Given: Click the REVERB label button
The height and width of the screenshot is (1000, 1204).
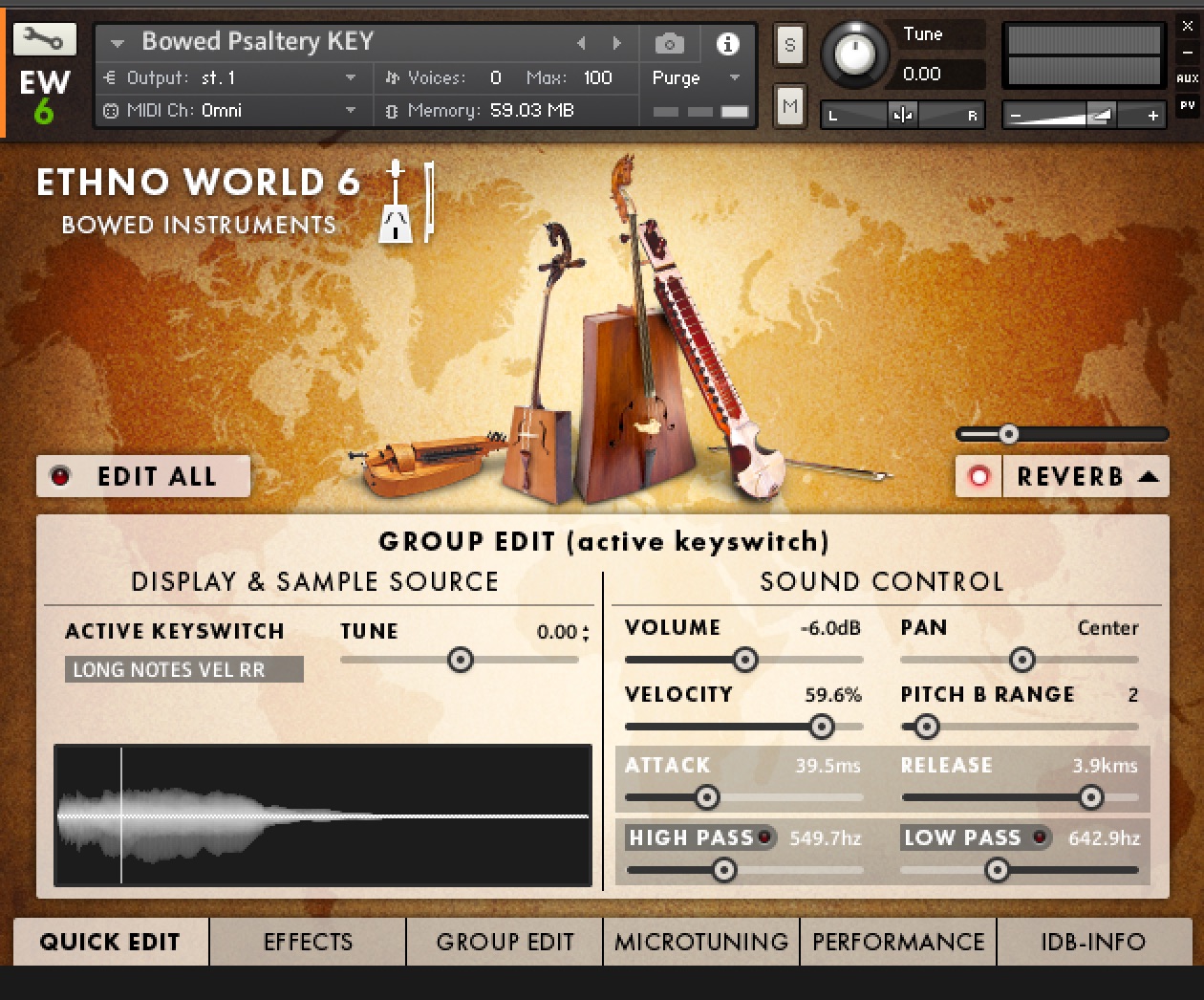Looking at the screenshot, I should [x=1070, y=476].
